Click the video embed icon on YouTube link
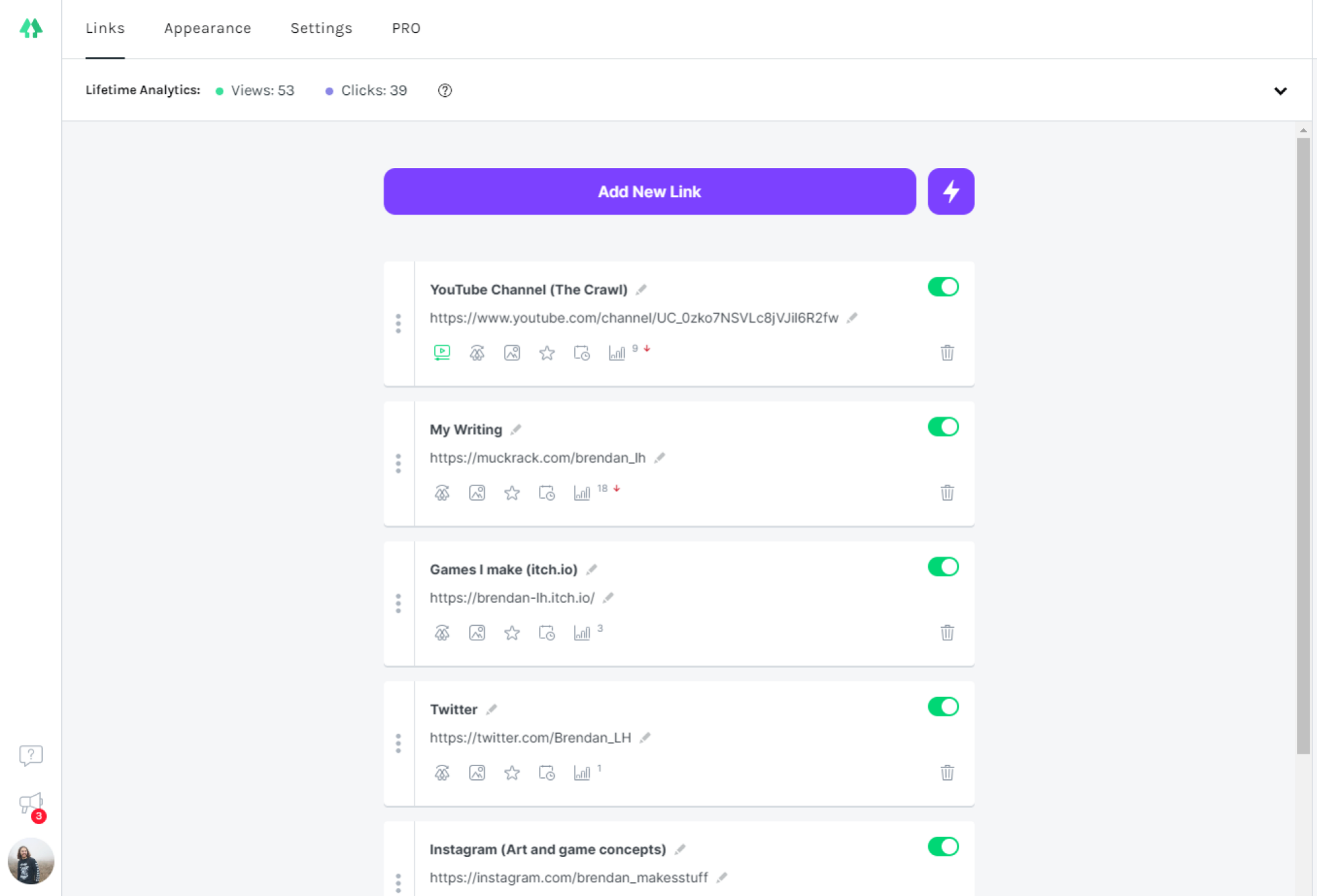 [442, 352]
